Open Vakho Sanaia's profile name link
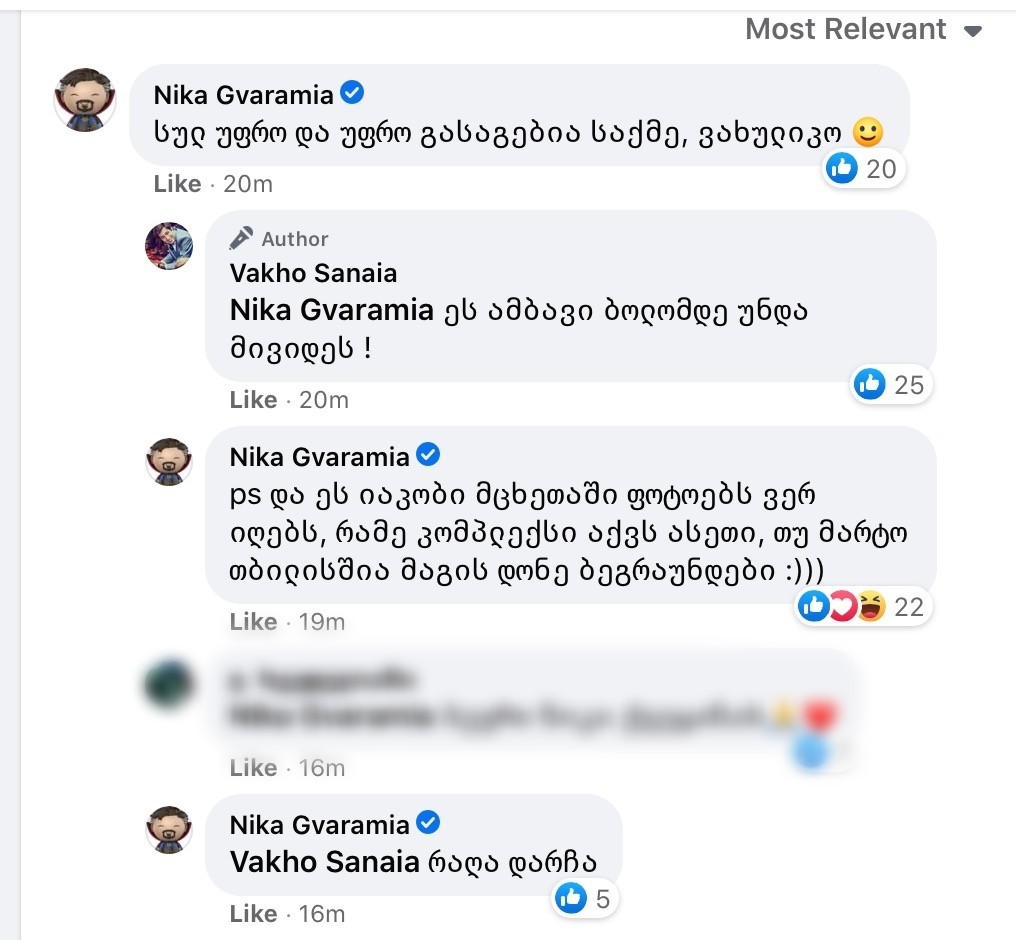 click(313, 273)
